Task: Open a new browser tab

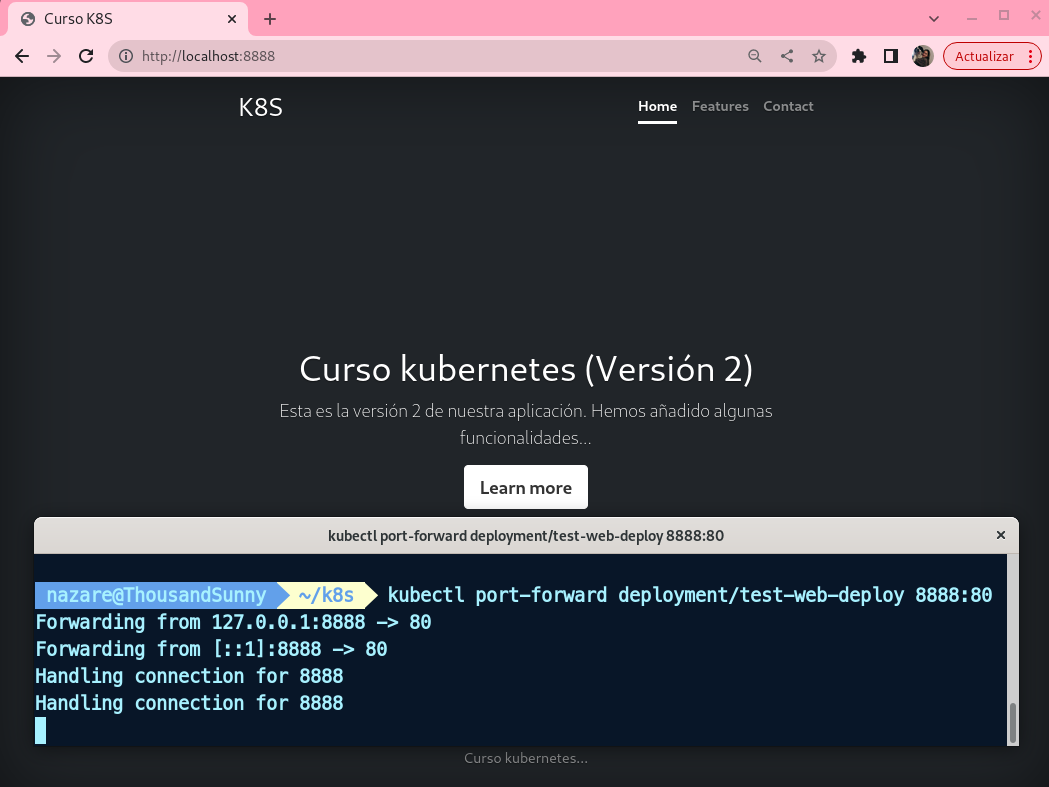Action: click(270, 19)
